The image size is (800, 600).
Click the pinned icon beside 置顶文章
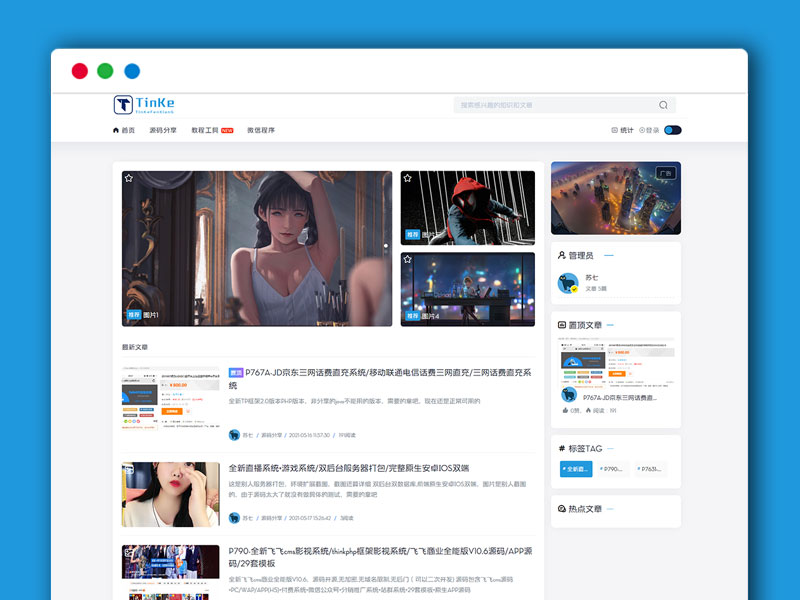click(x=561, y=323)
